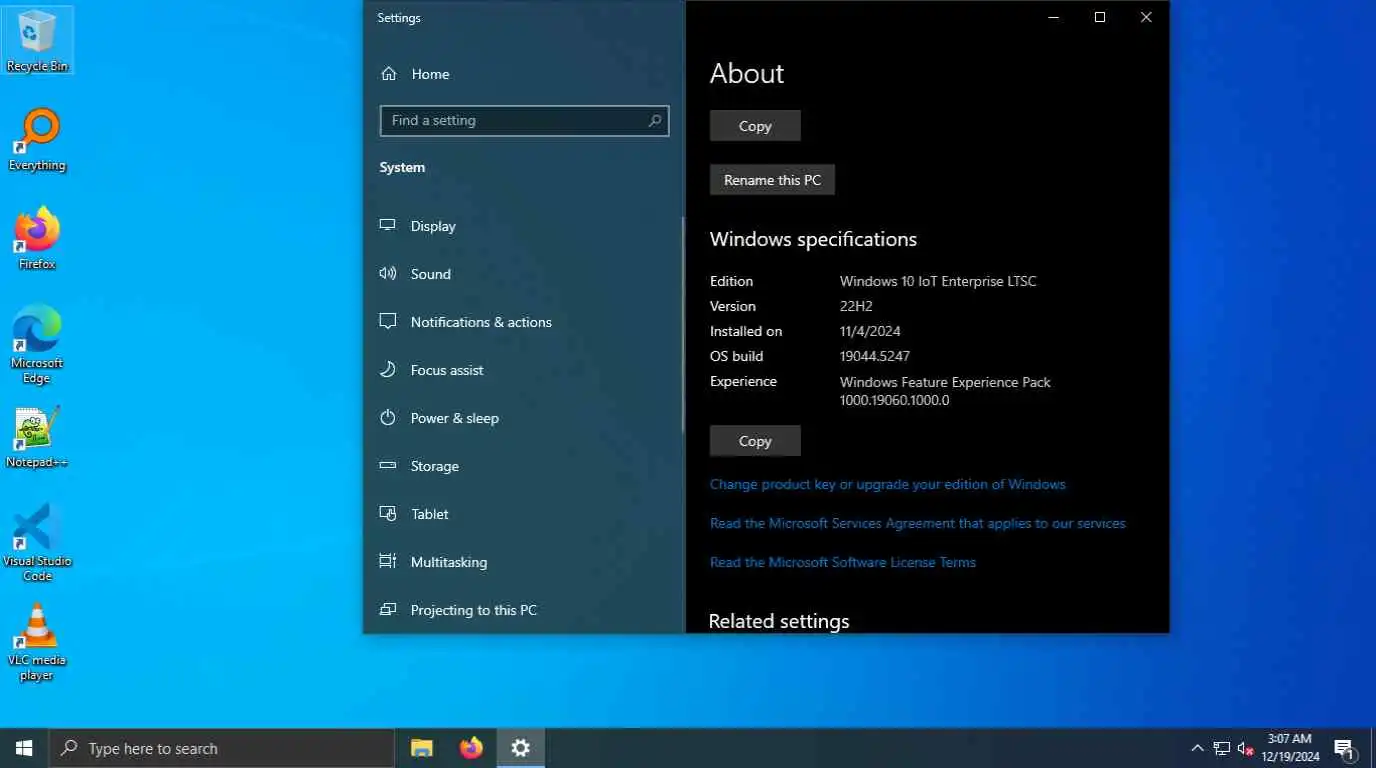Screen dimensions: 1376x768
Task: Click Copy below Windows specifications
Action: (x=755, y=441)
